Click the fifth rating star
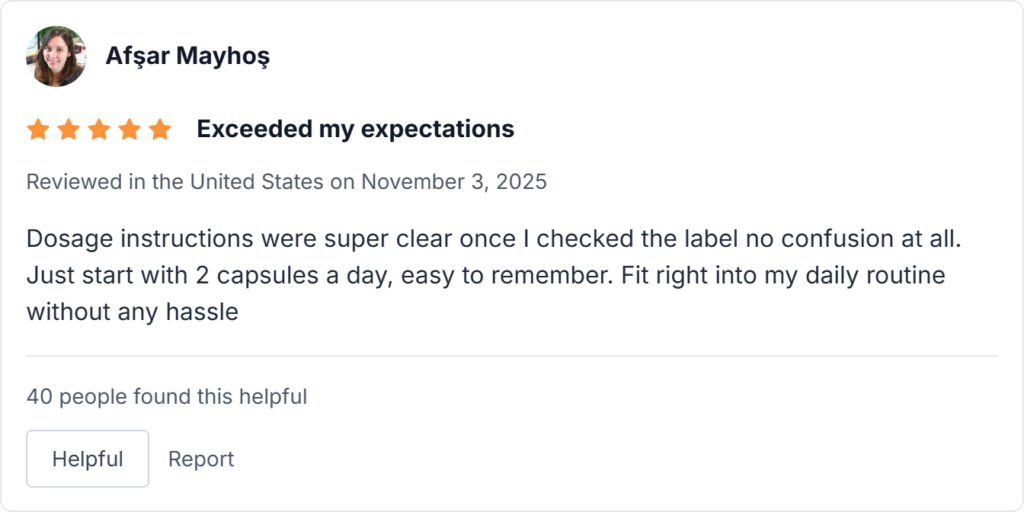This screenshot has width=1024, height=512. (159, 129)
